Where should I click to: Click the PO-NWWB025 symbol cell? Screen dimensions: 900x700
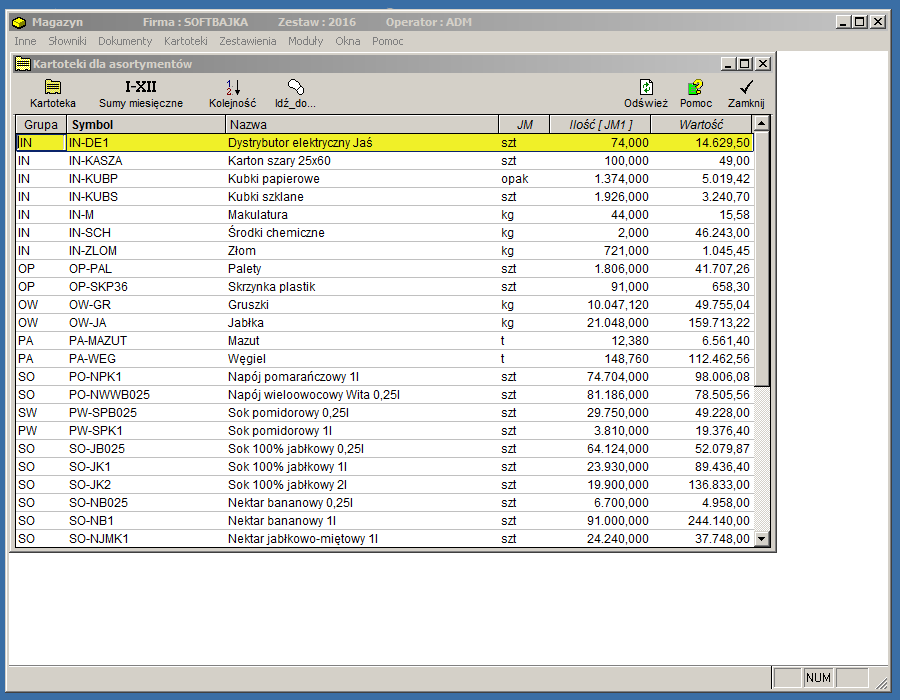(x=146, y=395)
